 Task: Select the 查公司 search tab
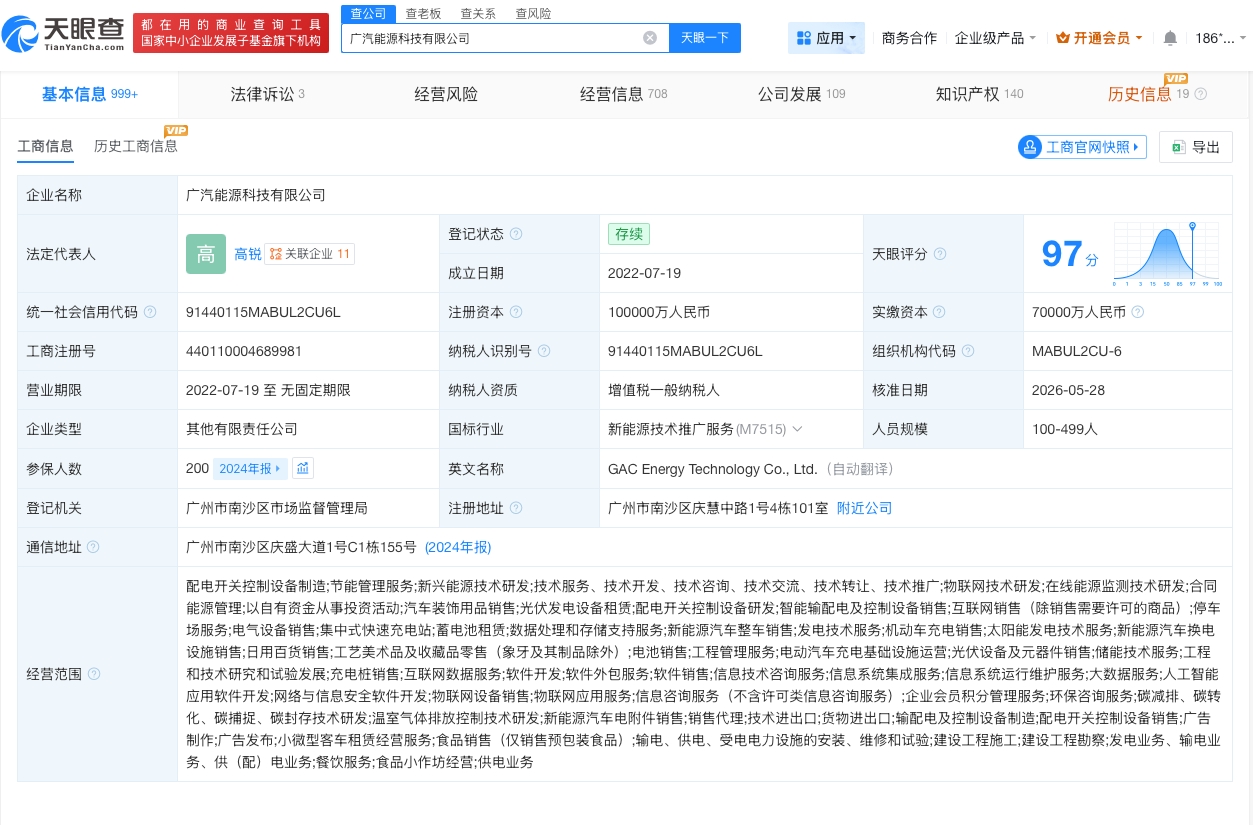pos(368,13)
